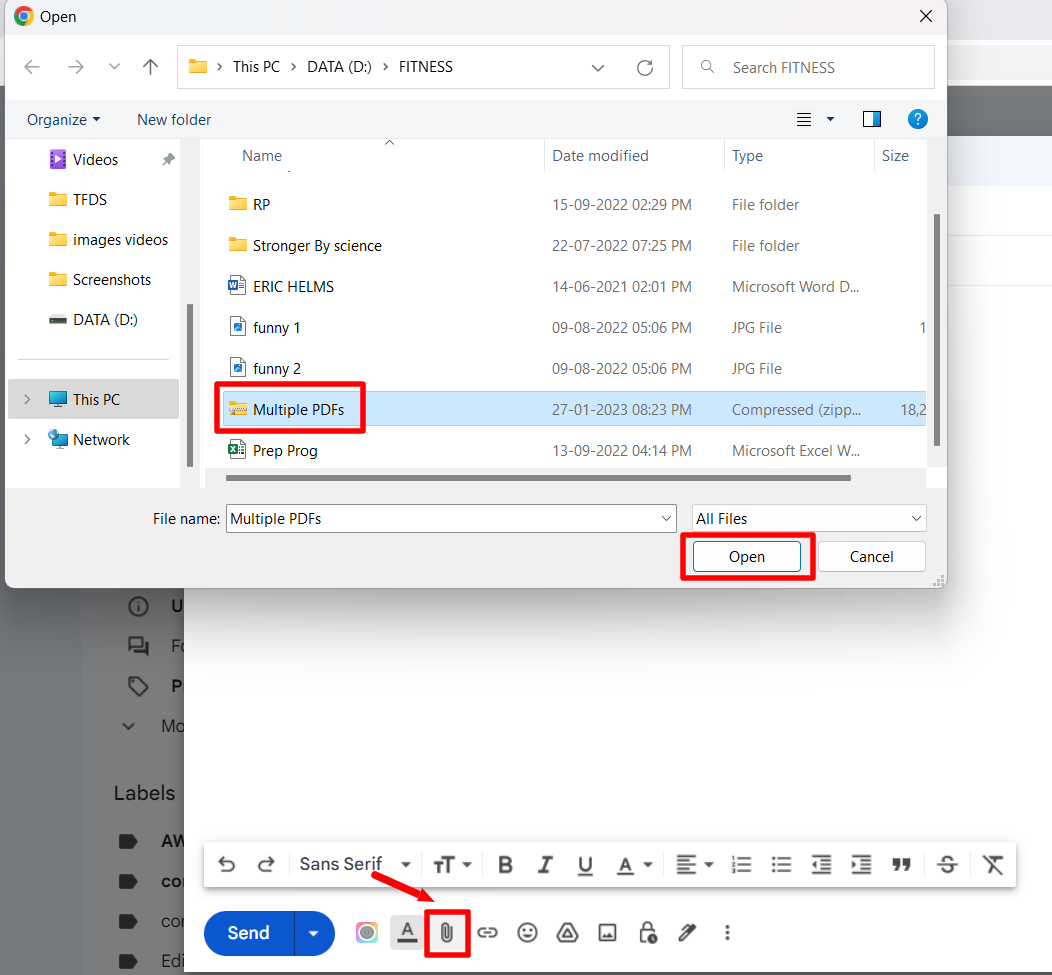Image resolution: width=1052 pixels, height=975 pixels.
Task: Apply strikethrough formatting
Action: pos(947,865)
